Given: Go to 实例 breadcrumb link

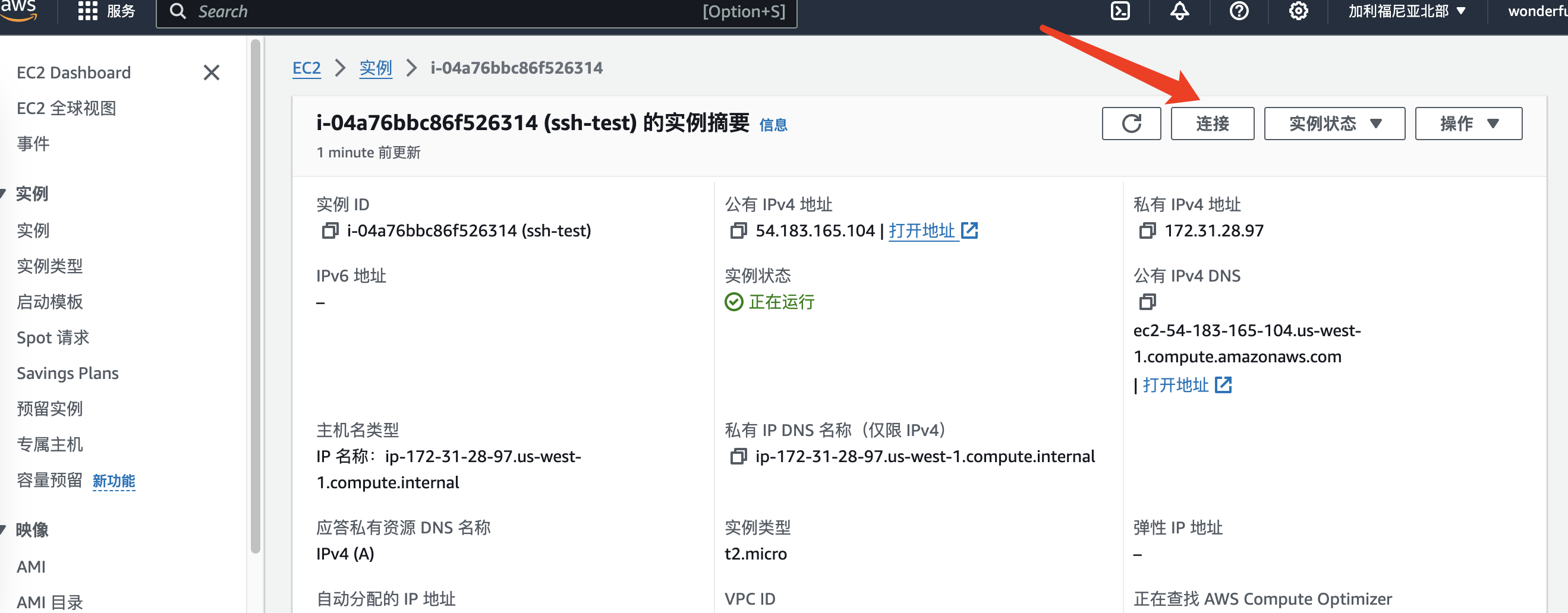Looking at the screenshot, I should (376, 68).
